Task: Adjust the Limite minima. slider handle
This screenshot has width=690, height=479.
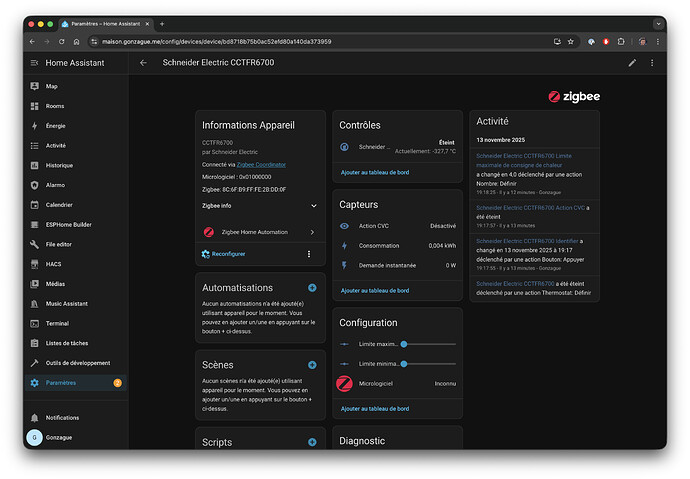Action: [404, 364]
